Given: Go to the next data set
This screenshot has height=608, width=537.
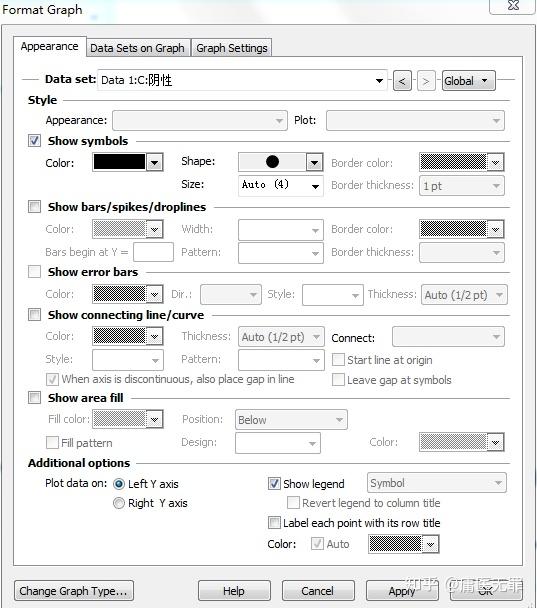Looking at the screenshot, I should click(x=426, y=81).
